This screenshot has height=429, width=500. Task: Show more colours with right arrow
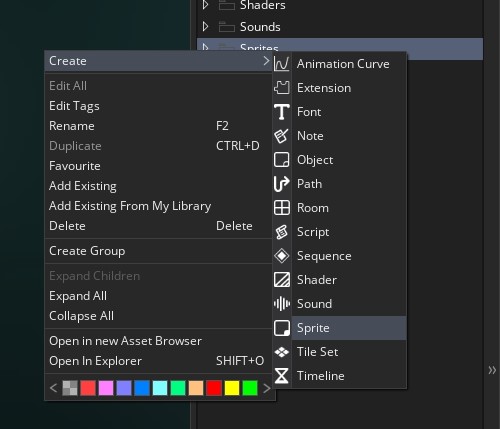(266, 388)
